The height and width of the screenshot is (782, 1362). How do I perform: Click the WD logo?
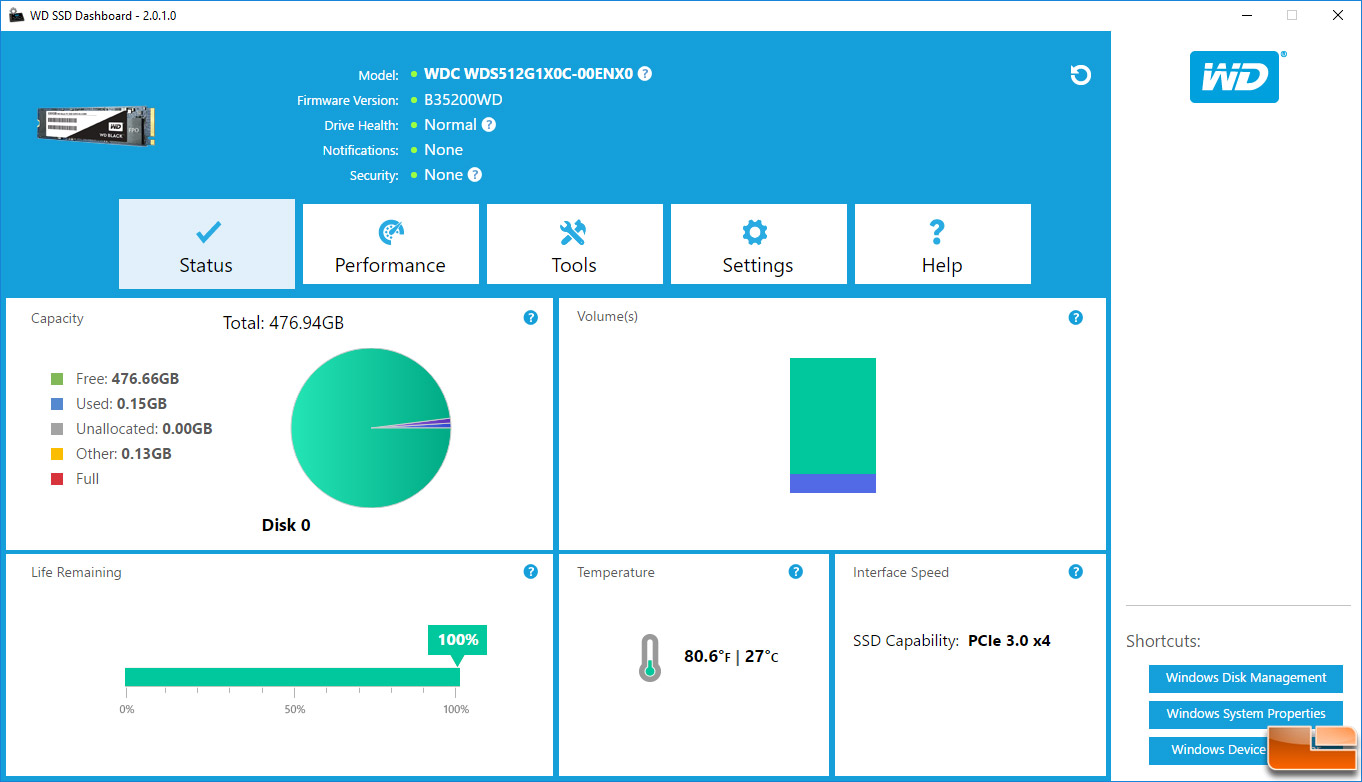1235,77
